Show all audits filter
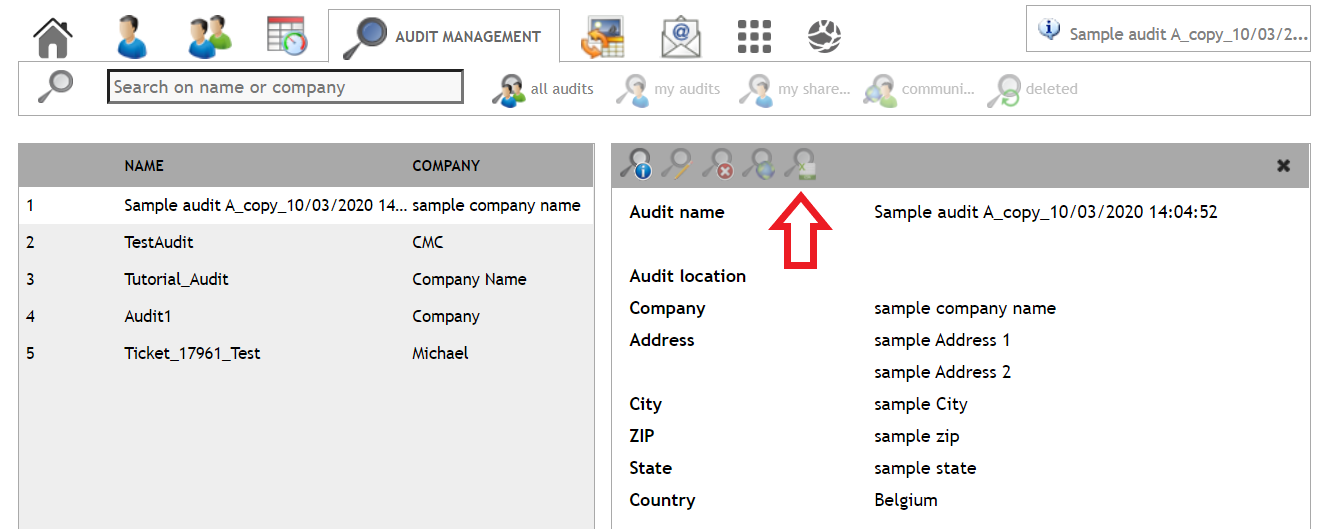Screen dimensions: 1330x529 pos(543,89)
